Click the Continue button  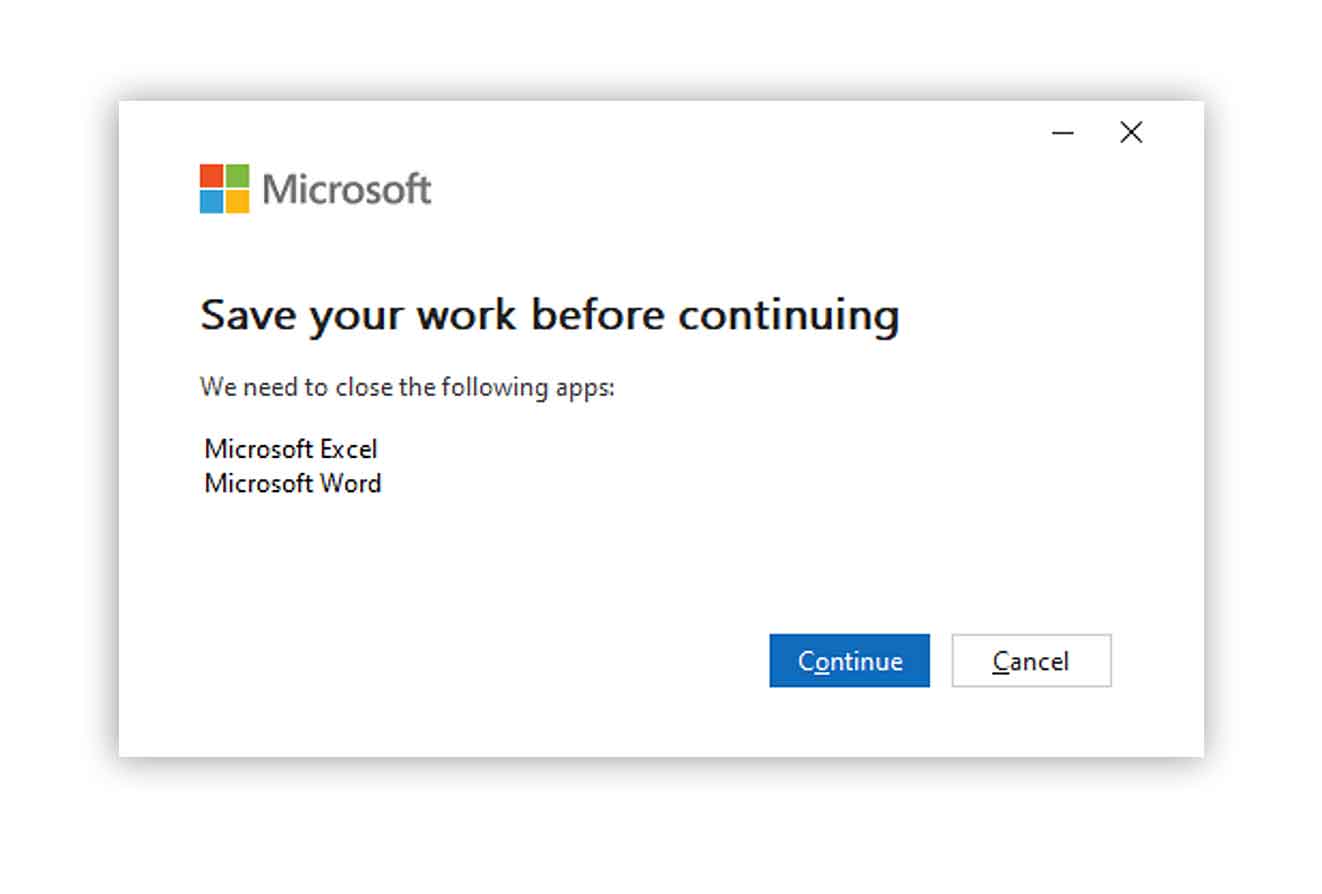coord(849,661)
